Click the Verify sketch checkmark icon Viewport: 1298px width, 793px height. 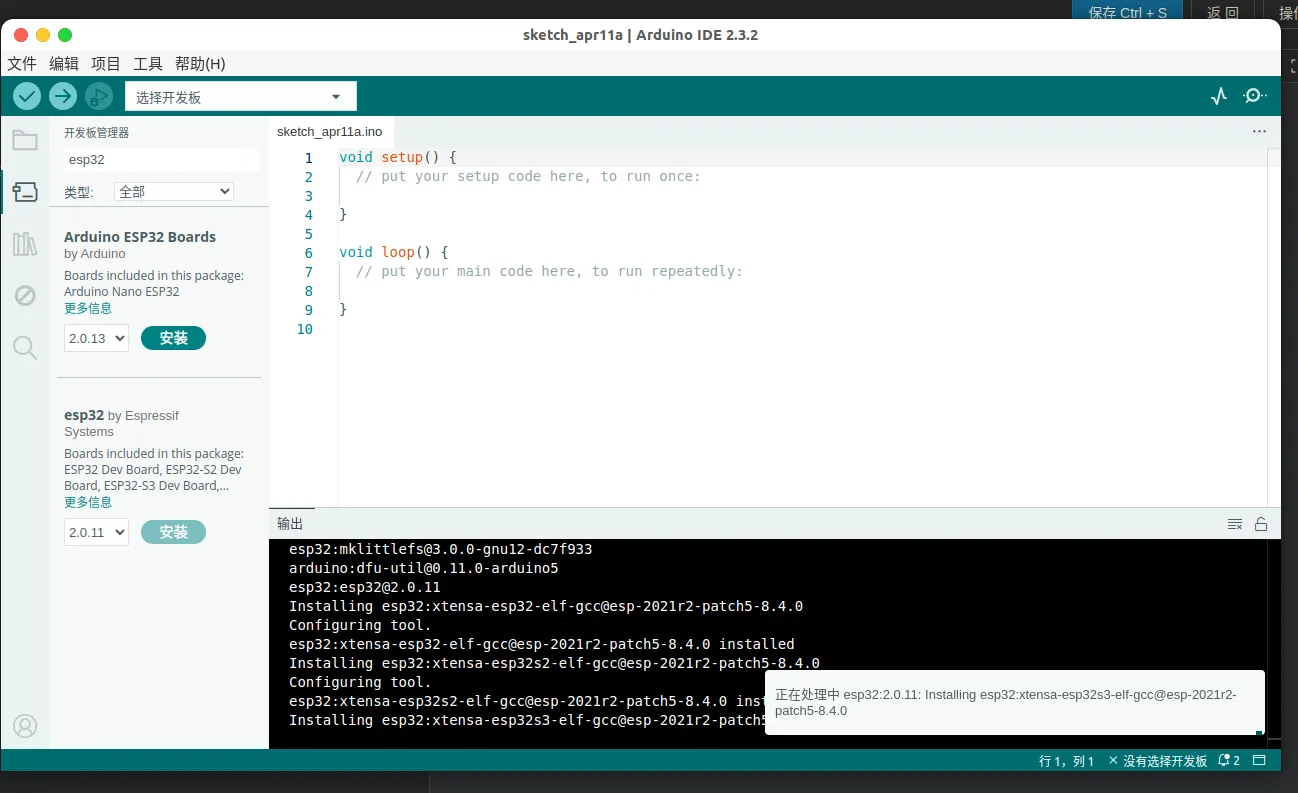[x=27, y=96]
